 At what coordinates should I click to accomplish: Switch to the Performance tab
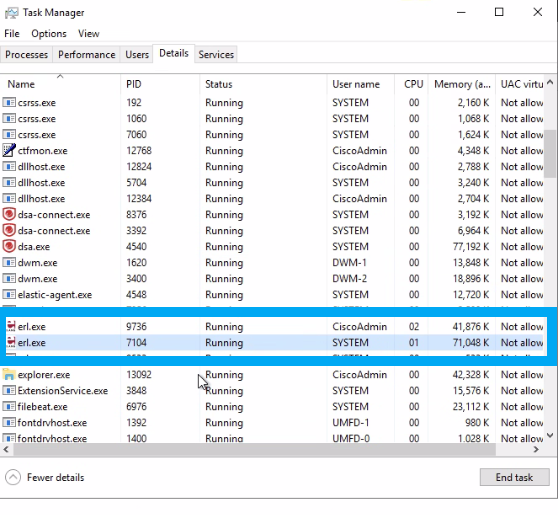tap(86, 54)
